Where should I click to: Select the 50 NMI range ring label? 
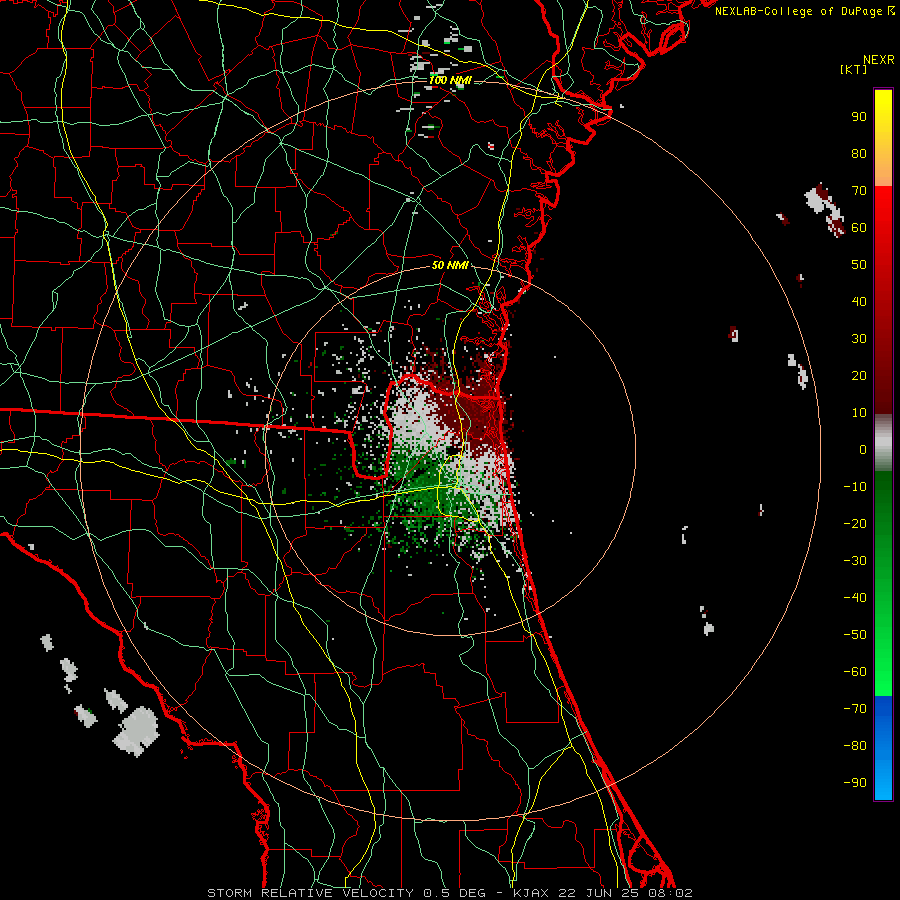tap(450, 265)
